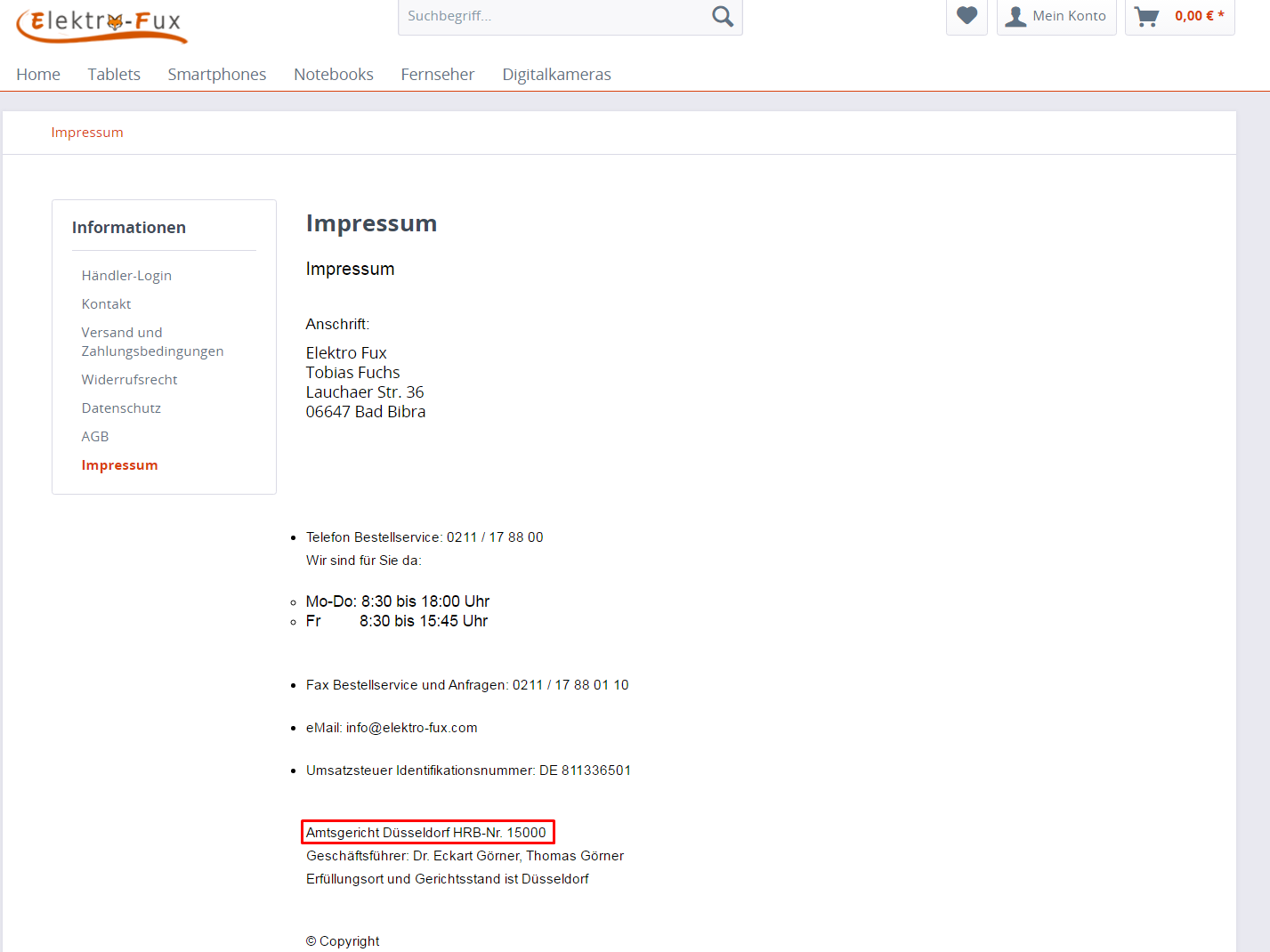The width and height of the screenshot is (1270, 952).
Task: Click the eMail info@elektro-fux.com line
Action: pos(392,728)
